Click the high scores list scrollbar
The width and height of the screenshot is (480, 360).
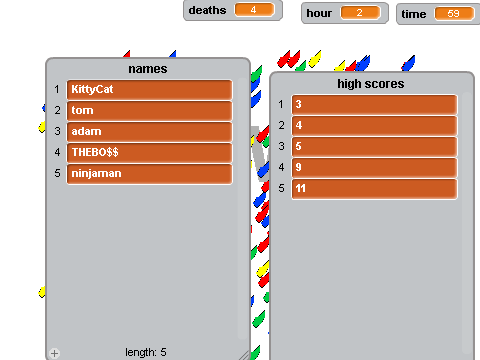[467, 223]
